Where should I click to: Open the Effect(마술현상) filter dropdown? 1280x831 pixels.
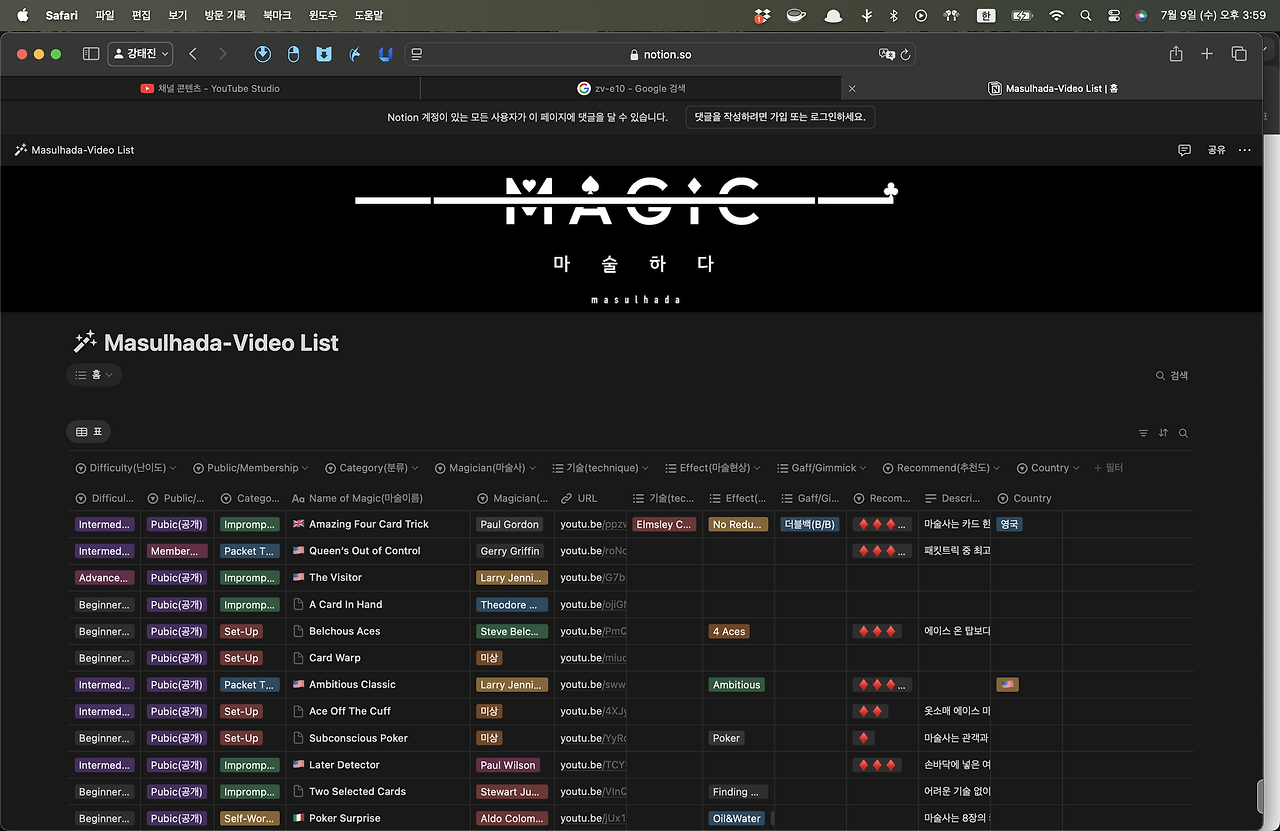click(713, 468)
